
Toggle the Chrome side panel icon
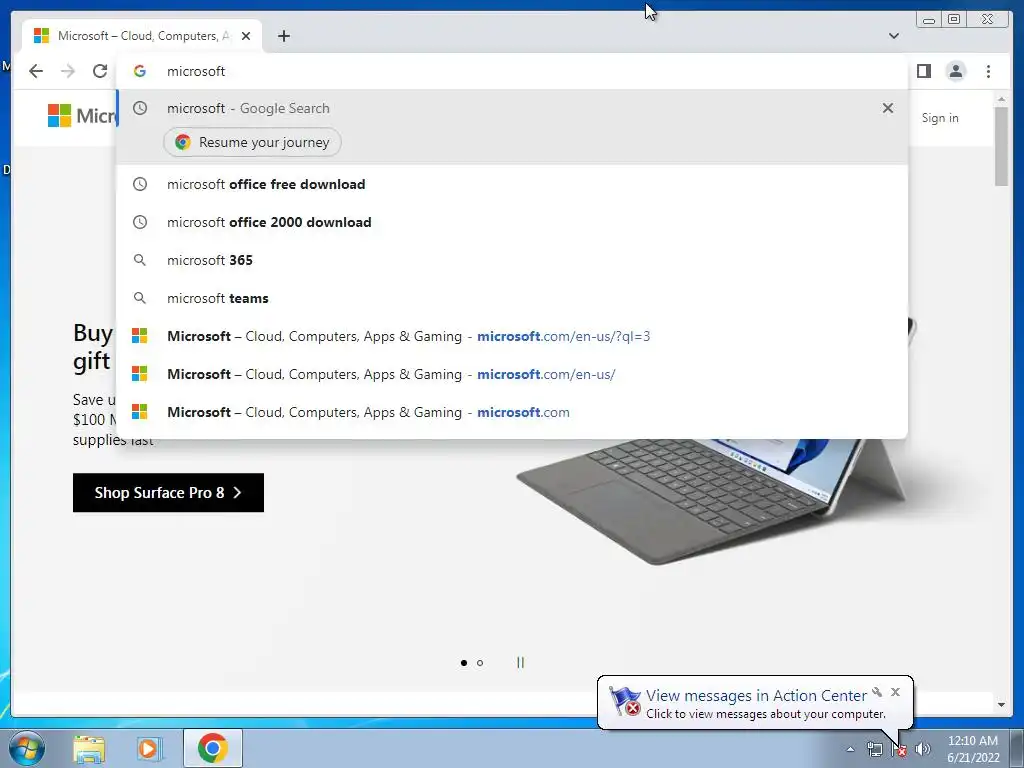coord(923,71)
